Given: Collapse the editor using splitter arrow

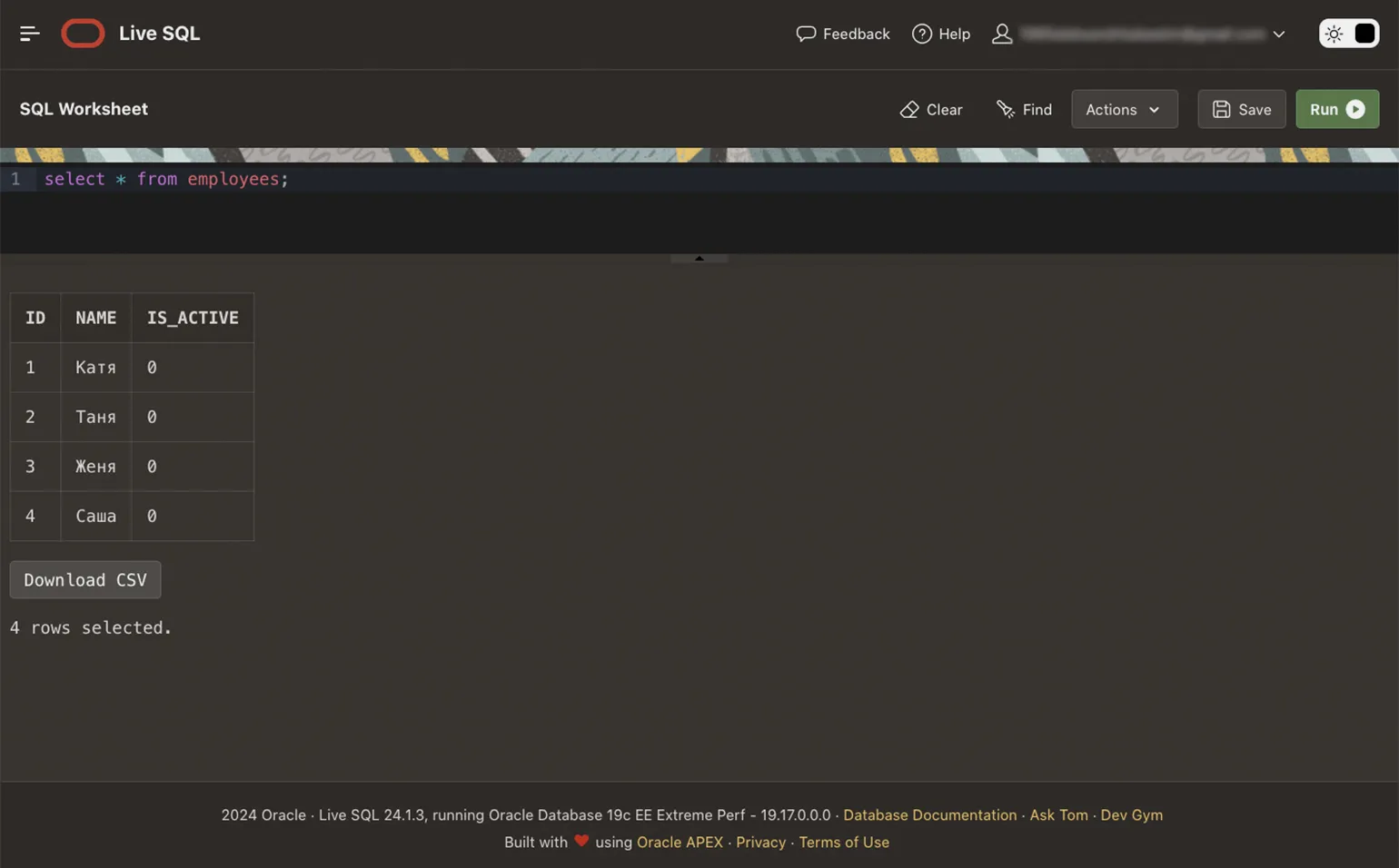Looking at the screenshot, I should pos(699,259).
